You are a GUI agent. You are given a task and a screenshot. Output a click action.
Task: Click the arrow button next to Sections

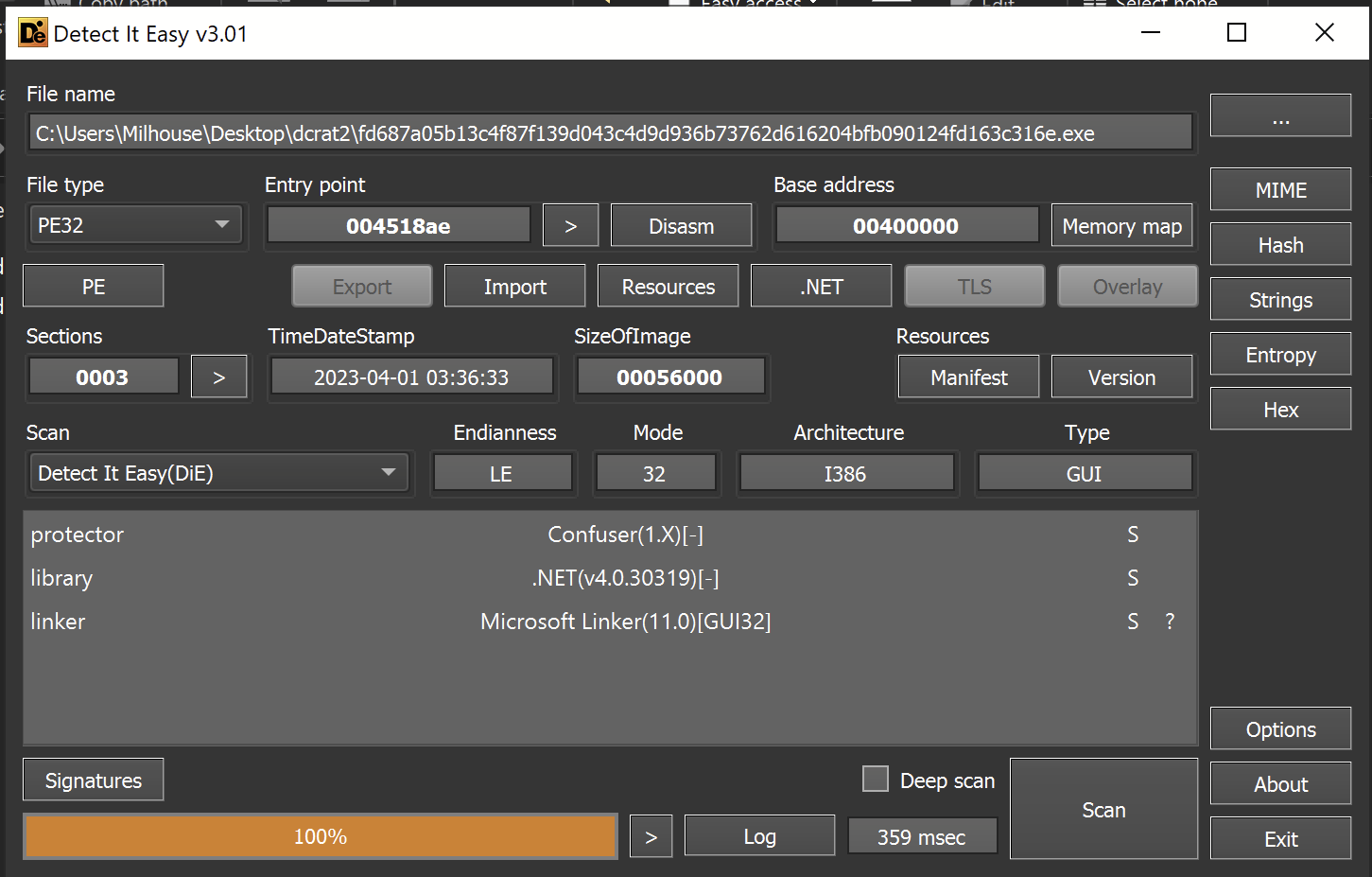coord(218,377)
